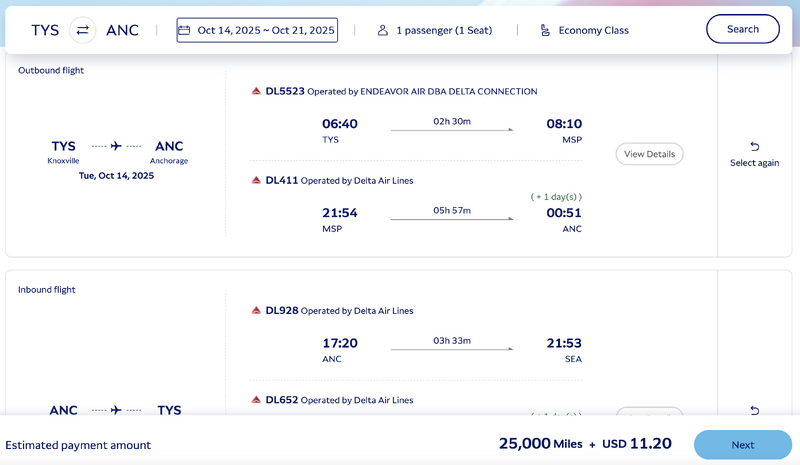
Task: Click the DL5523 flight number
Action: 285,91
